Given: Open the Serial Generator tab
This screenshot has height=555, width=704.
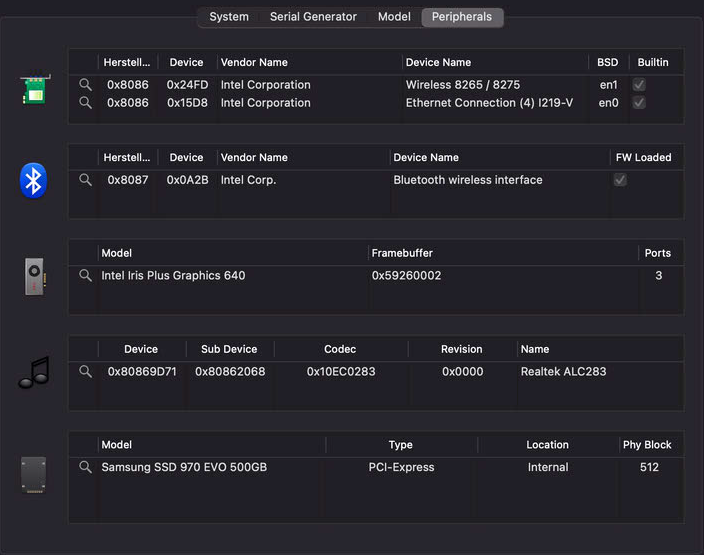Looking at the screenshot, I should (313, 17).
